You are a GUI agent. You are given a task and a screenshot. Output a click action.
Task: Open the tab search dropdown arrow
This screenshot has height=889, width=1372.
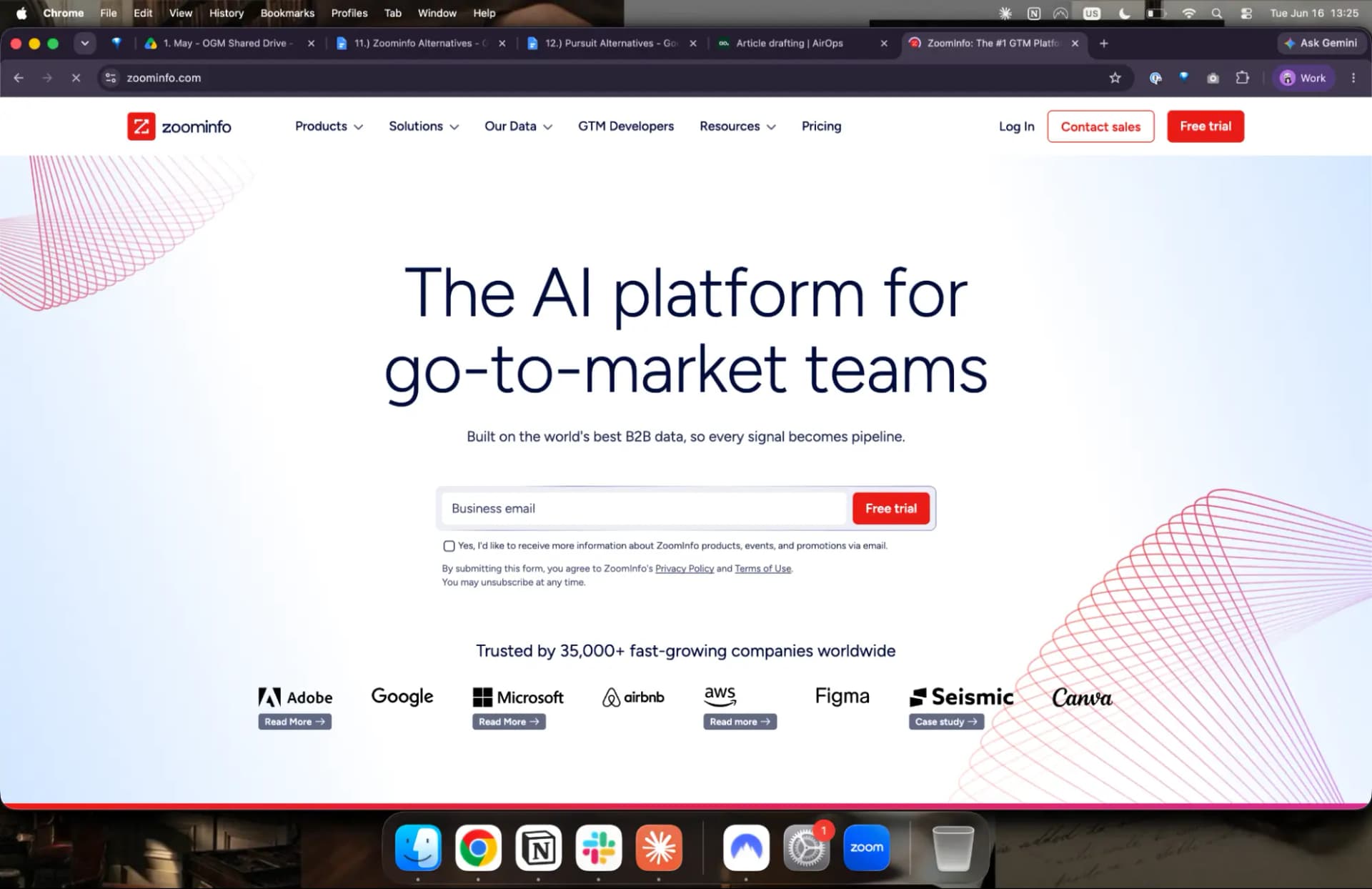pos(85,44)
